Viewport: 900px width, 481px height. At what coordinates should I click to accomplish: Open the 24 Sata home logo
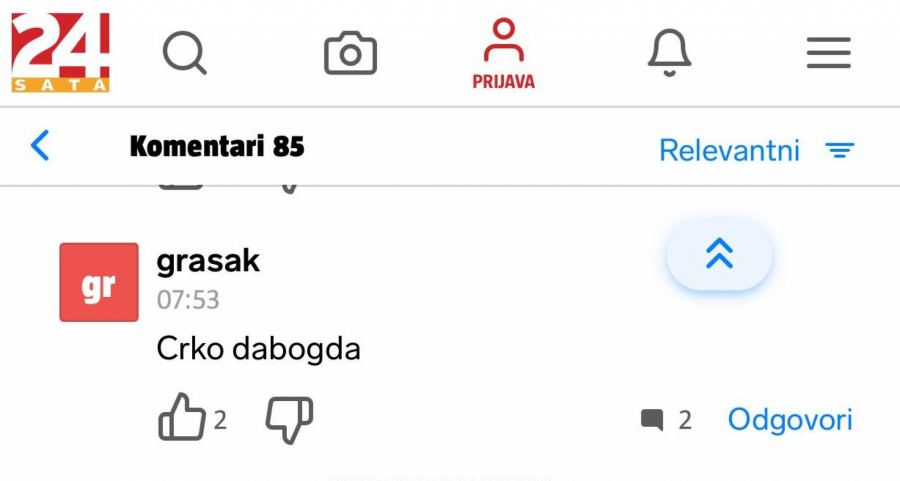tap(60, 52)
